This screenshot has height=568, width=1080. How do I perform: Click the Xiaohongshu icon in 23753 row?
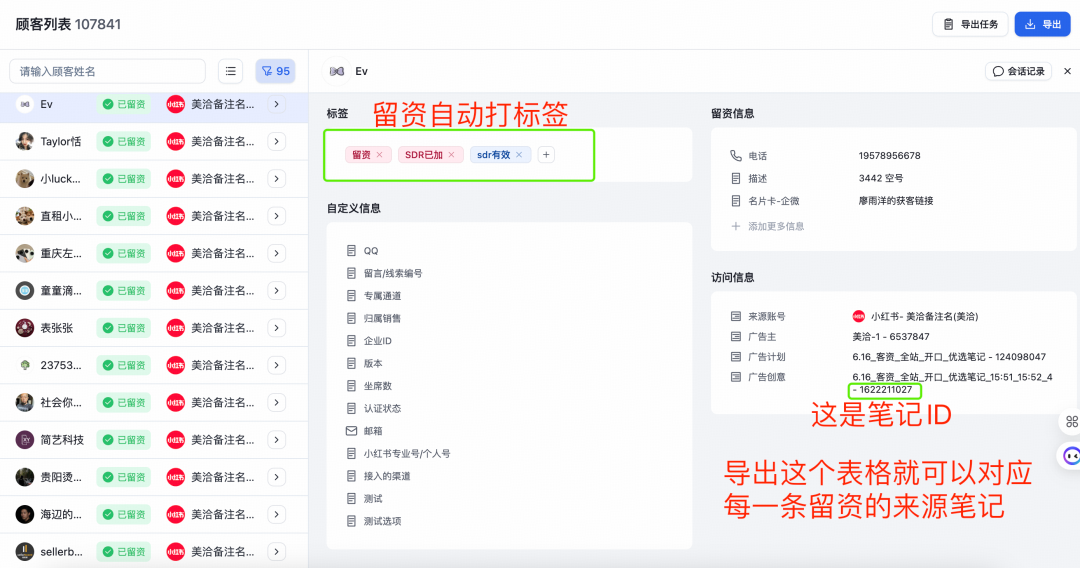tap(176, 365)
